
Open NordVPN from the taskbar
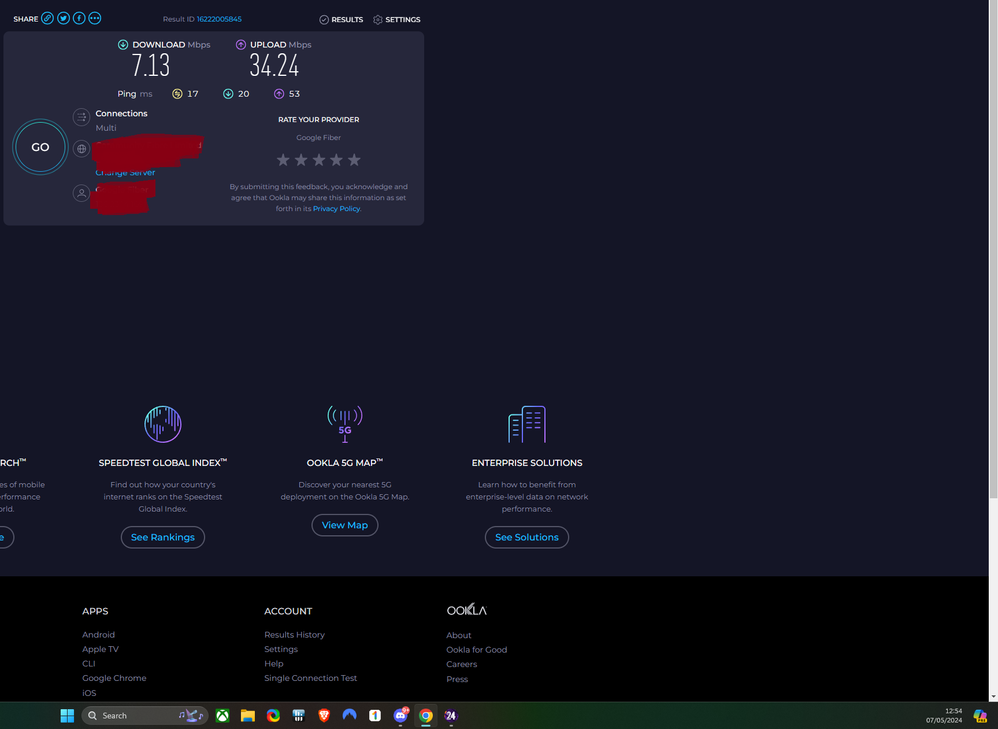click(349, 716)
